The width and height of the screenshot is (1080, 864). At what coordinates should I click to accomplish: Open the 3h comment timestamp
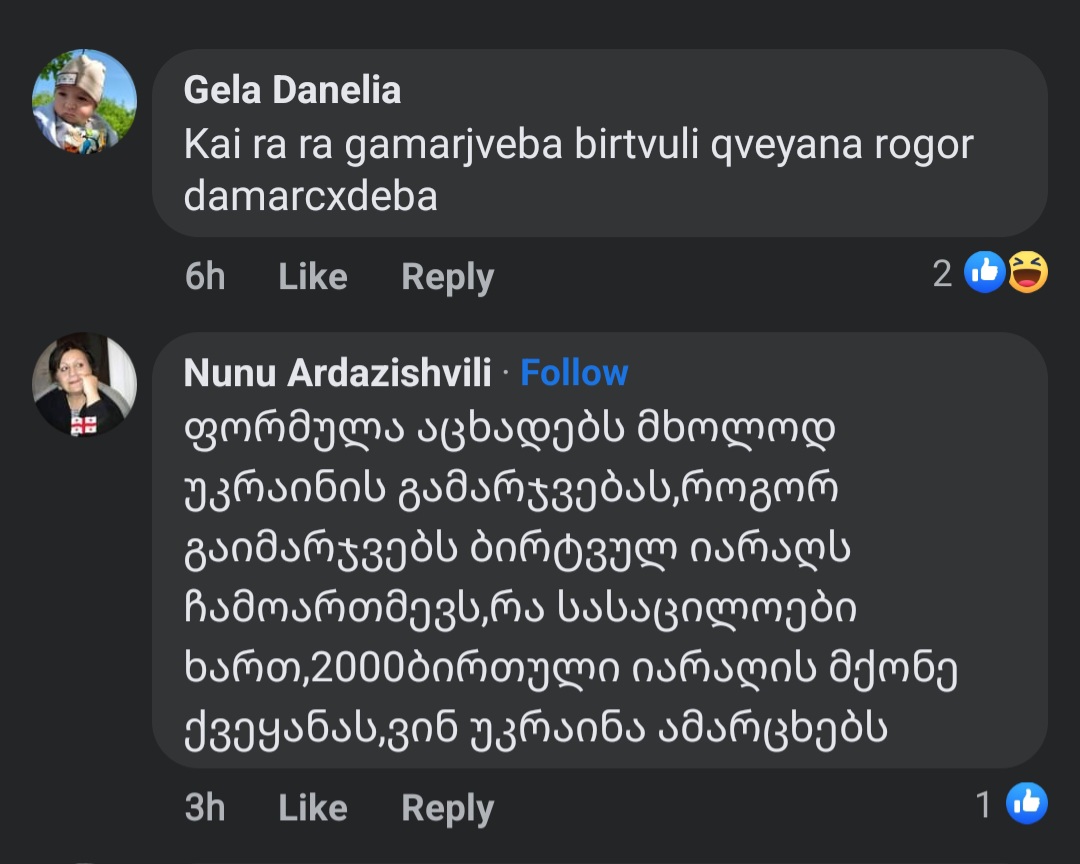(x=205, y=807)
